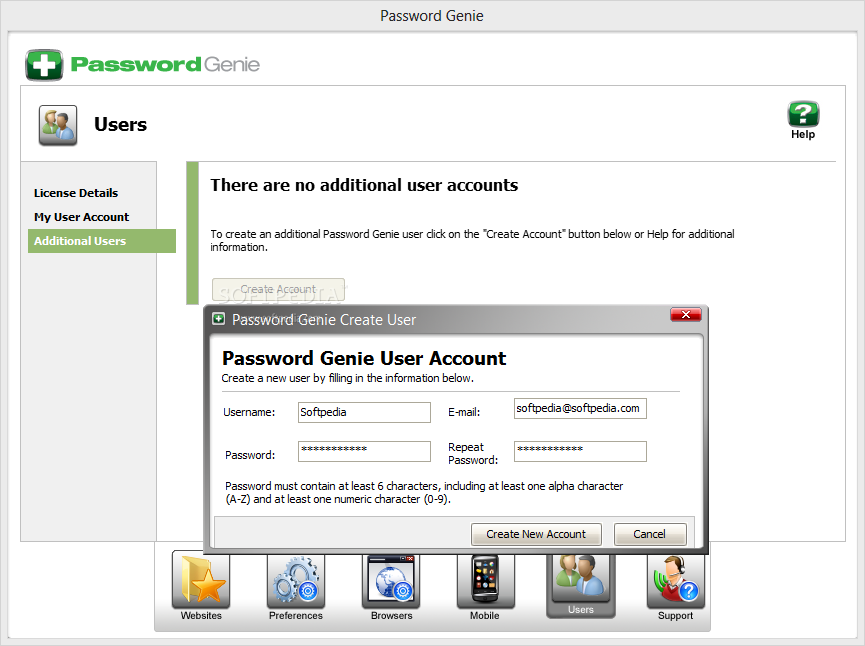Open My User Account in the sidebar
Screen dimensions: 865x646
82,217
